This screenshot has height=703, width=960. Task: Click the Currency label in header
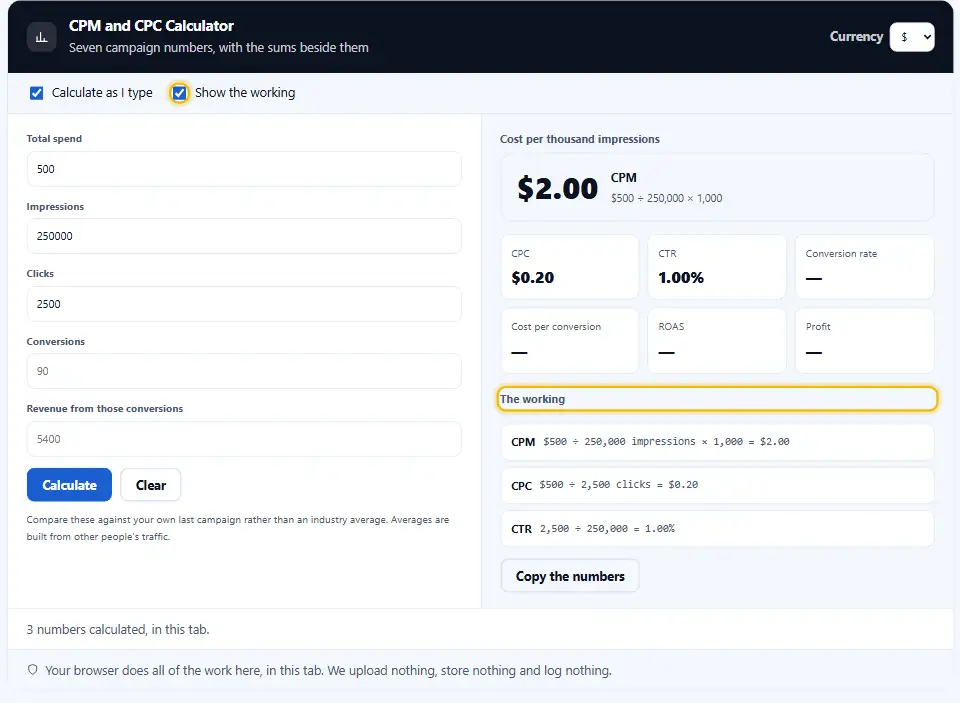[856, 37]
